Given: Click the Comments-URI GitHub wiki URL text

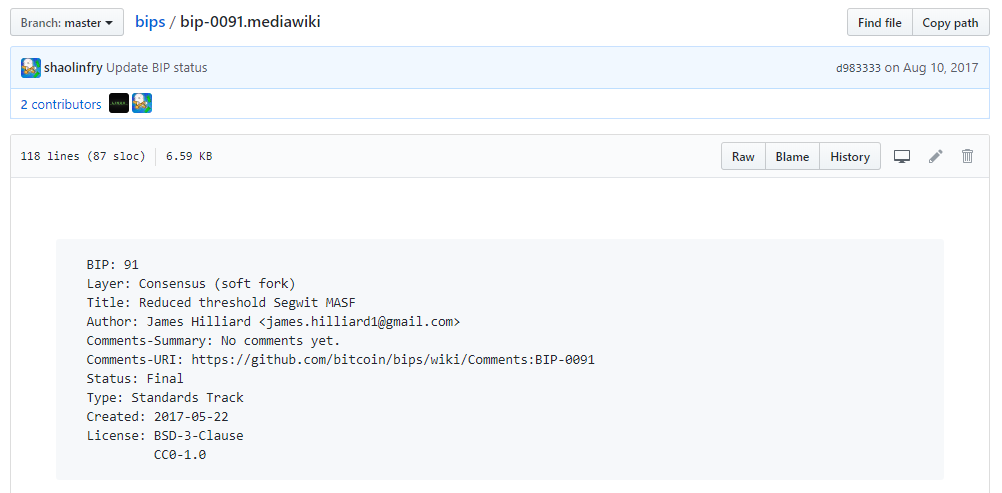Looking at the screenshot, I should click(x=393, y=360).
